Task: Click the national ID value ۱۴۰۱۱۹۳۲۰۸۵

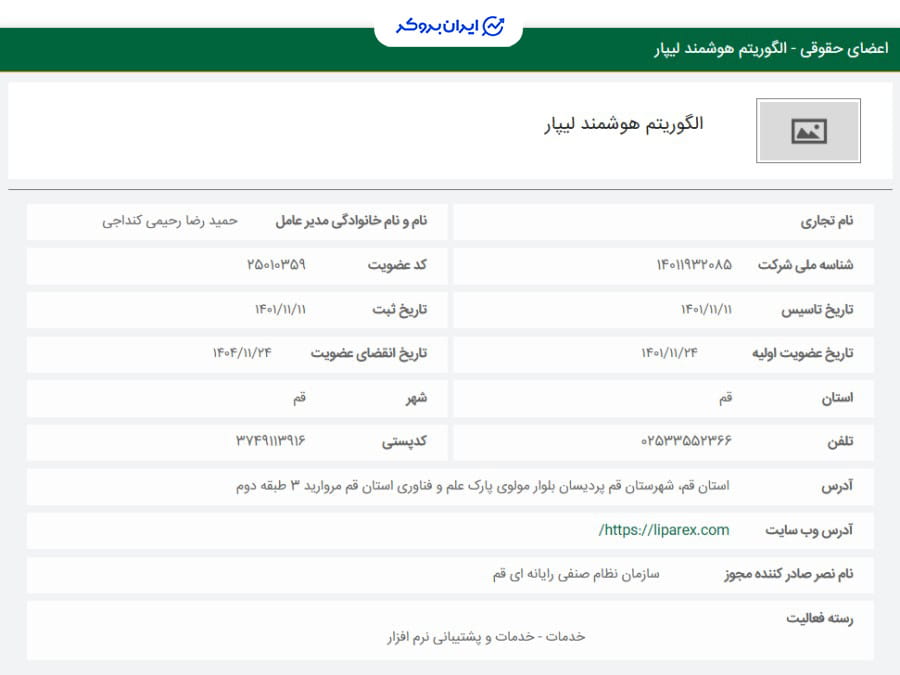Action: click(694, 265)
